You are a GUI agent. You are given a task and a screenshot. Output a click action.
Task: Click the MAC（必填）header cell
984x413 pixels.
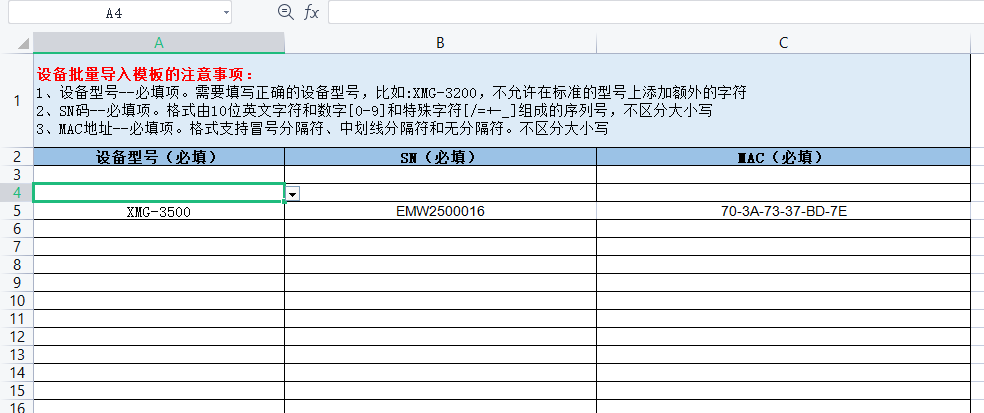(783, 157)
